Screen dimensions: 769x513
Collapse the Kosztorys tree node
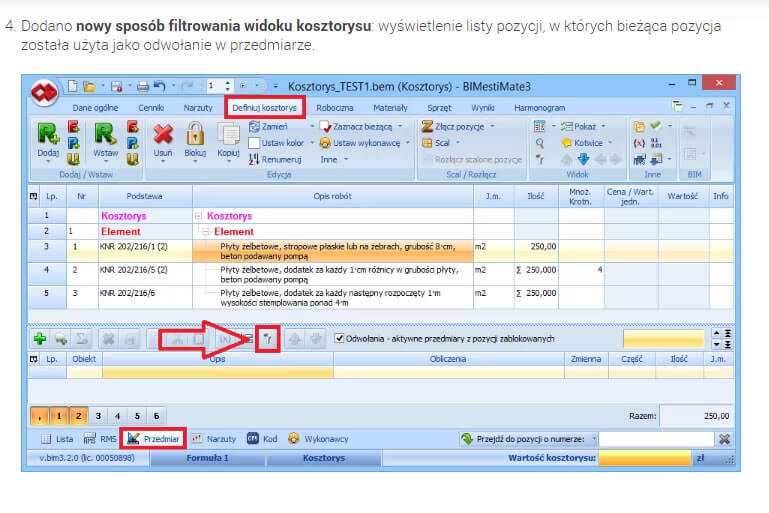click(198, 216)
